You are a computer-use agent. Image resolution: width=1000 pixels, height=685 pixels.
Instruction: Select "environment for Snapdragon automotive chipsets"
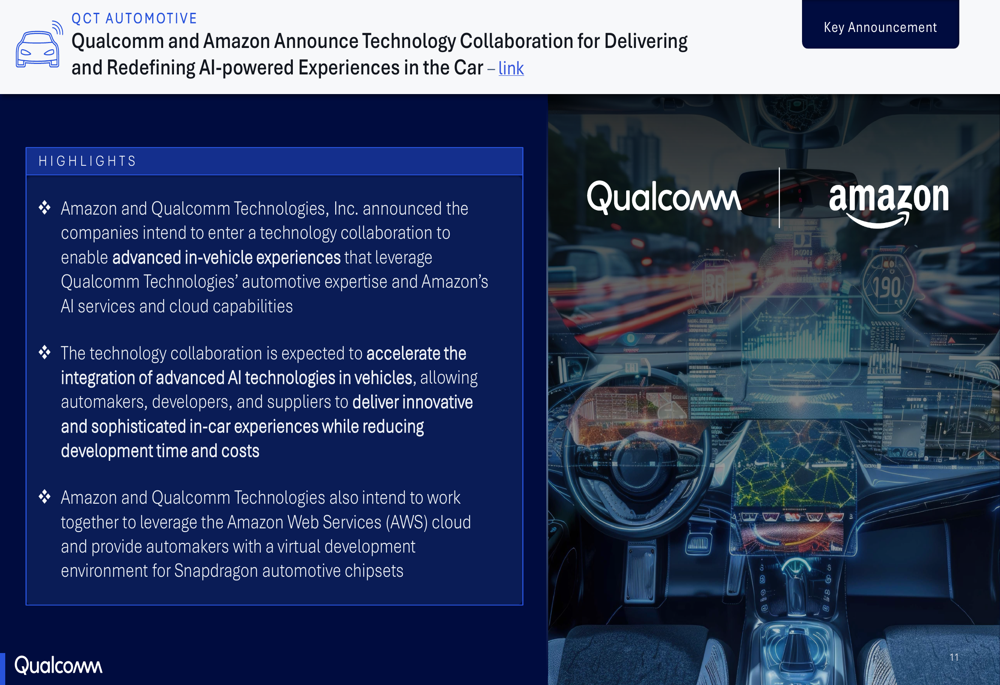(x=232, y=571)
